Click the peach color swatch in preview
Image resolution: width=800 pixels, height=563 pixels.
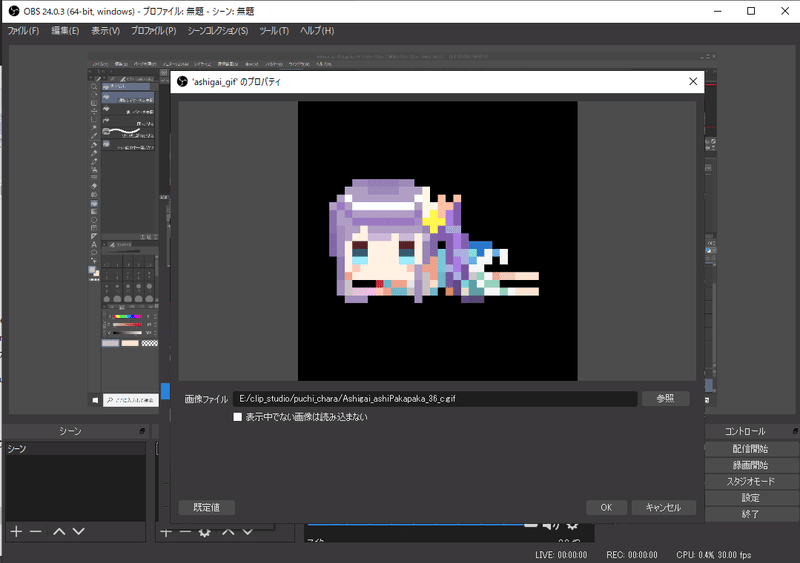(130, 343)
